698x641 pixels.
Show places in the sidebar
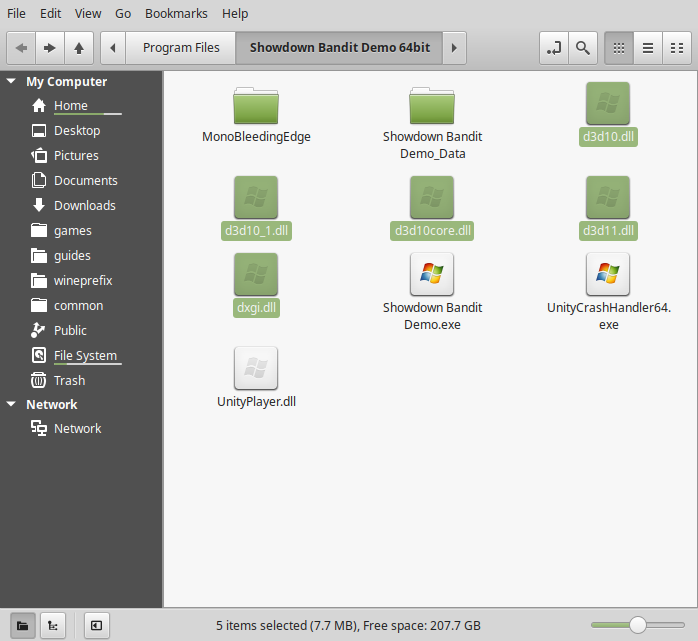click(x=23, y=625)
